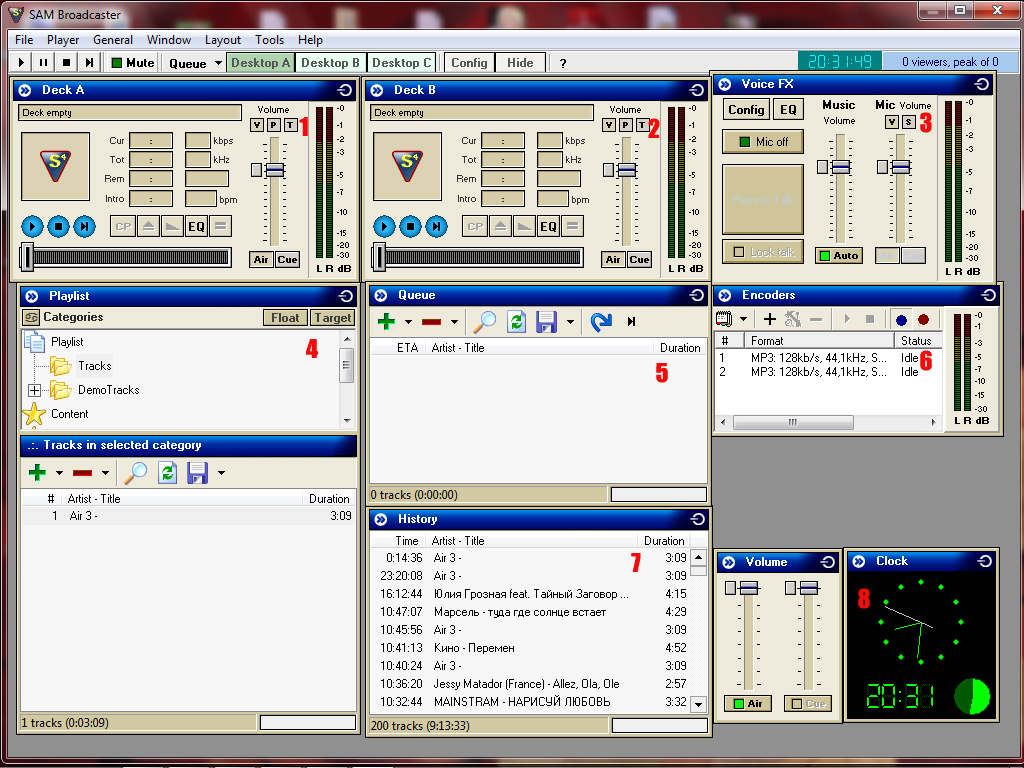Stop playback on Deck B

tap(410, 227)
